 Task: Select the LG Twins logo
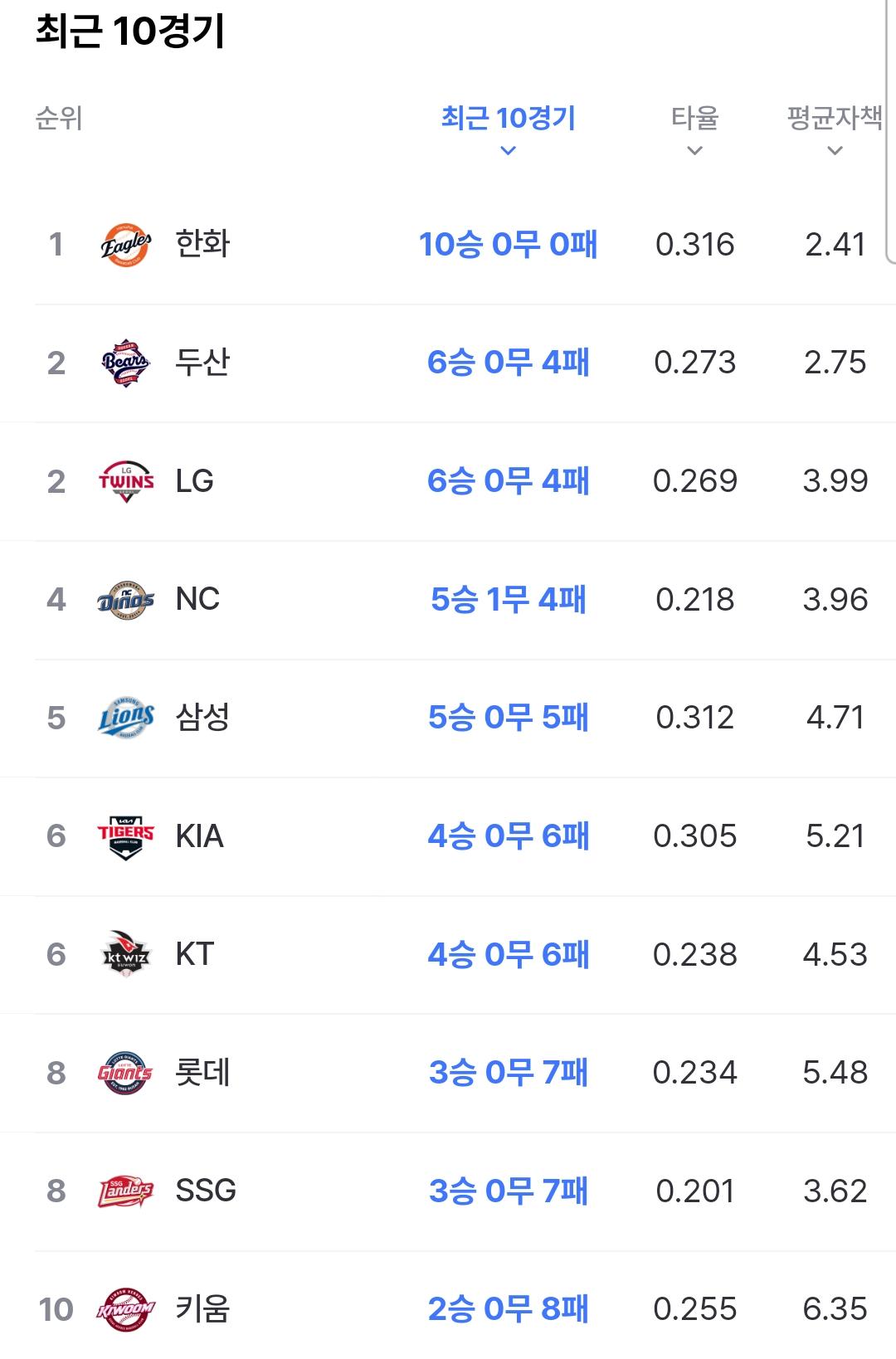(x=126, y=481)
